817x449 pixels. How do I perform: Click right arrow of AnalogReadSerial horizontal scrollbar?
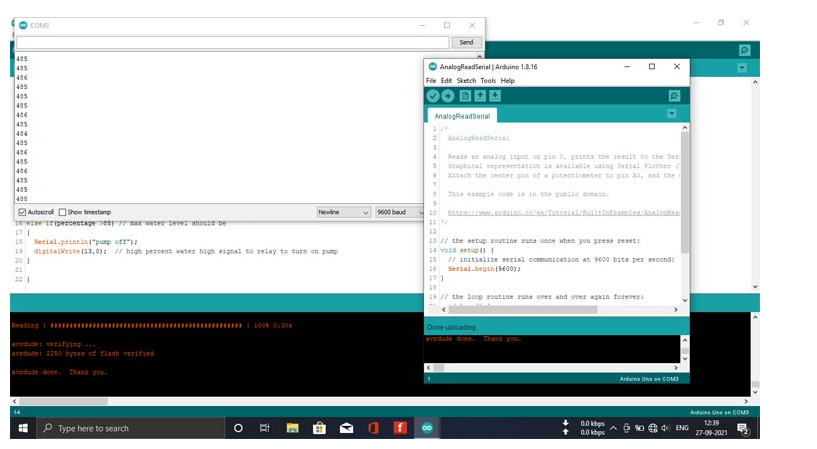676,309
